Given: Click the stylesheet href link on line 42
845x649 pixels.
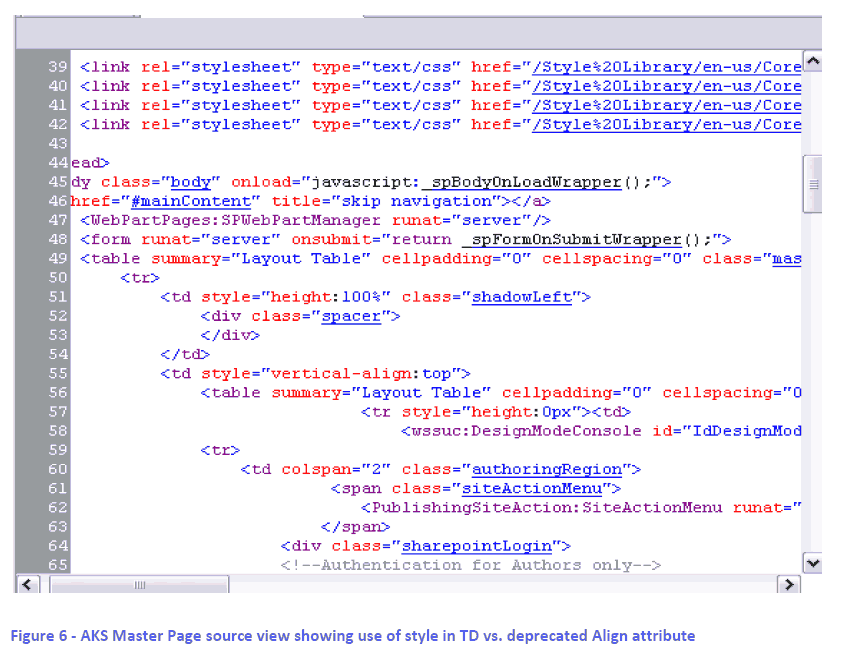Looking at the screenshot, I should 667,125.
